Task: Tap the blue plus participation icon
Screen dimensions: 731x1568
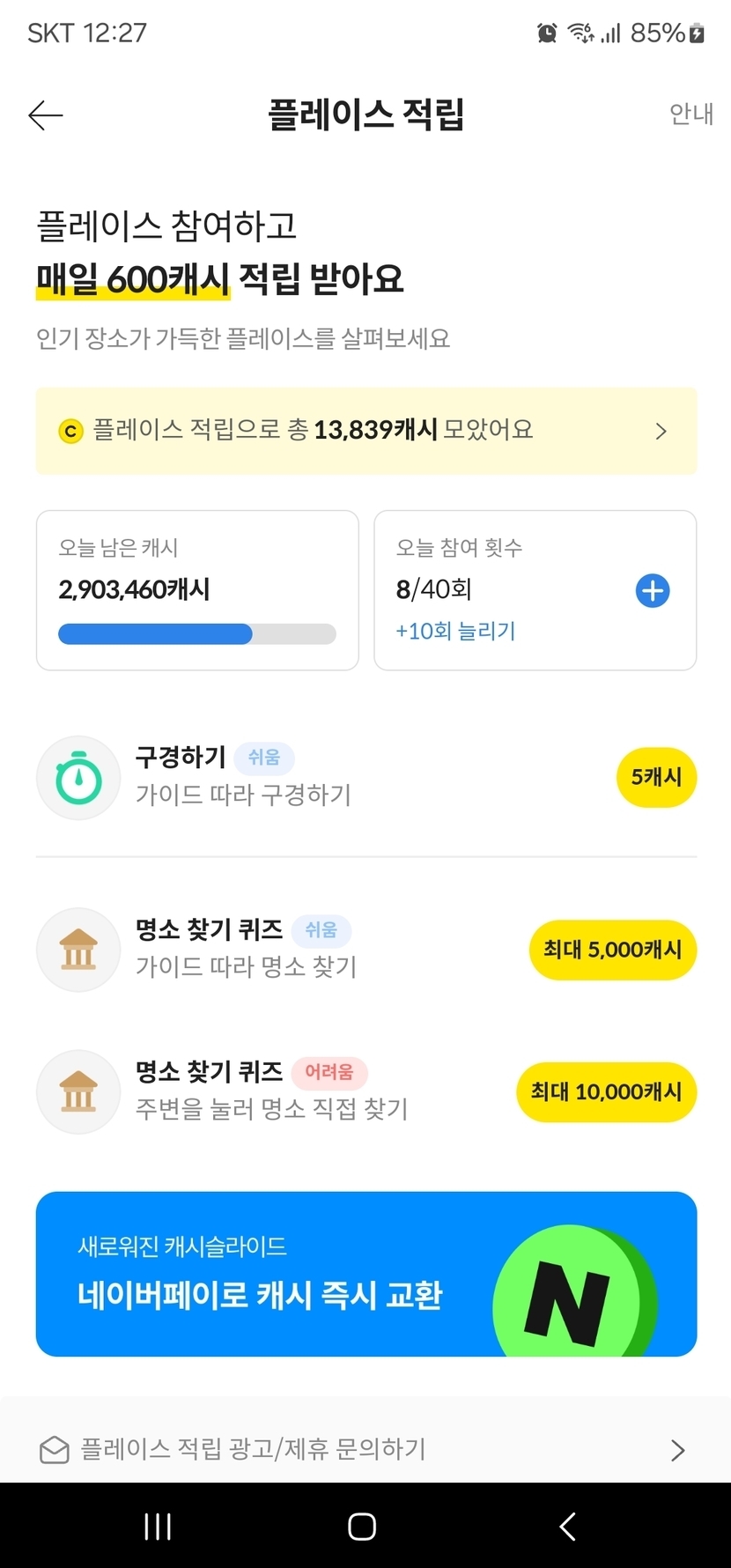Action: (x=653, y=590)
